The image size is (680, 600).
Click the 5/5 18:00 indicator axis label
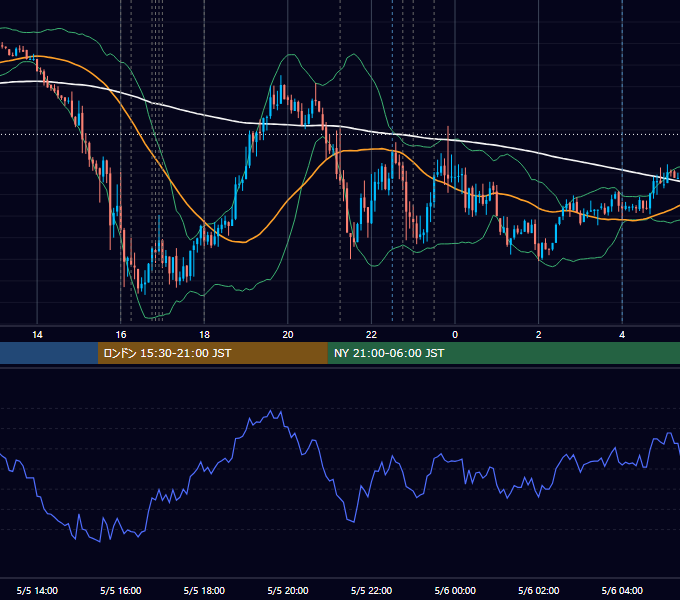[204, 591]
